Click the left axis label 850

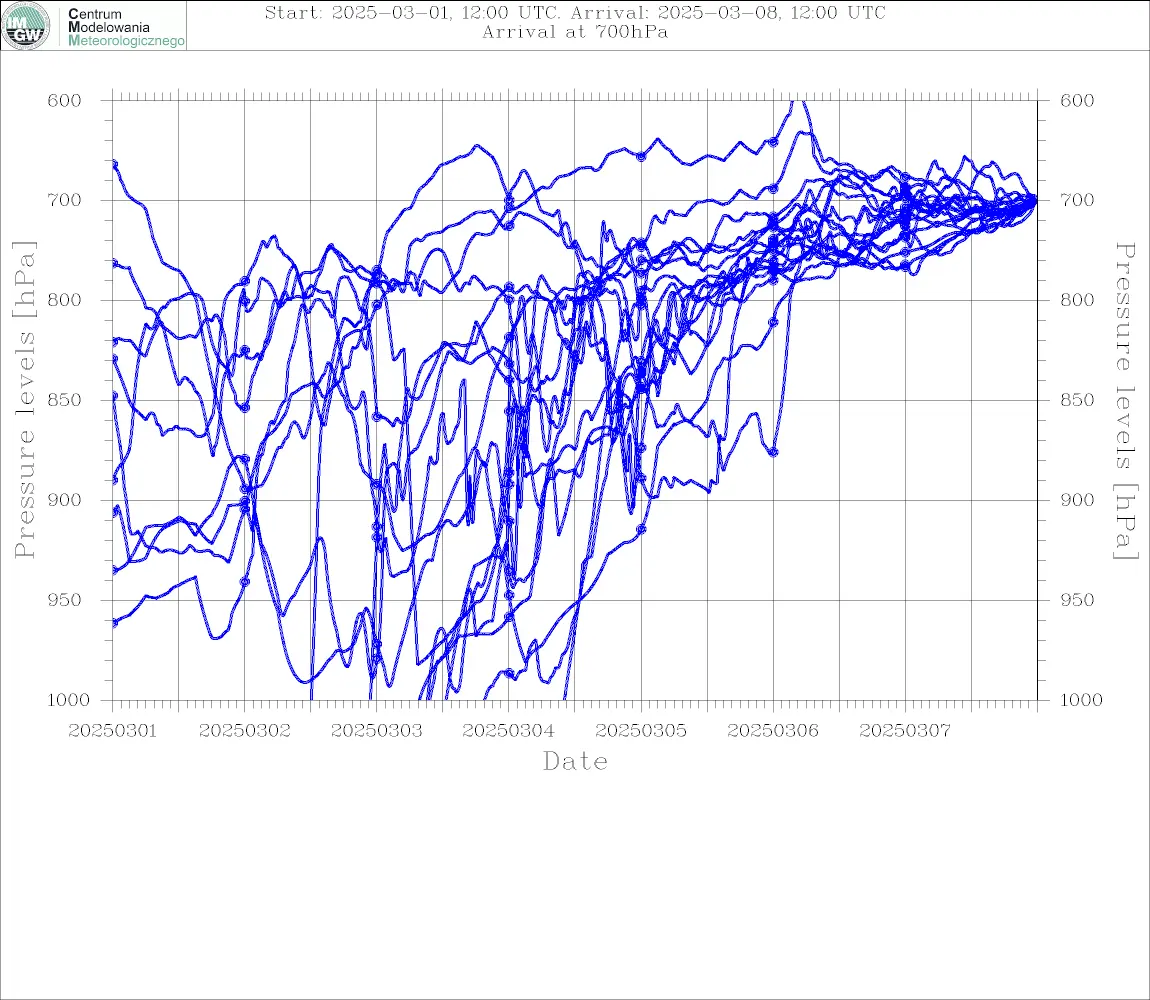tap(65, 400)
